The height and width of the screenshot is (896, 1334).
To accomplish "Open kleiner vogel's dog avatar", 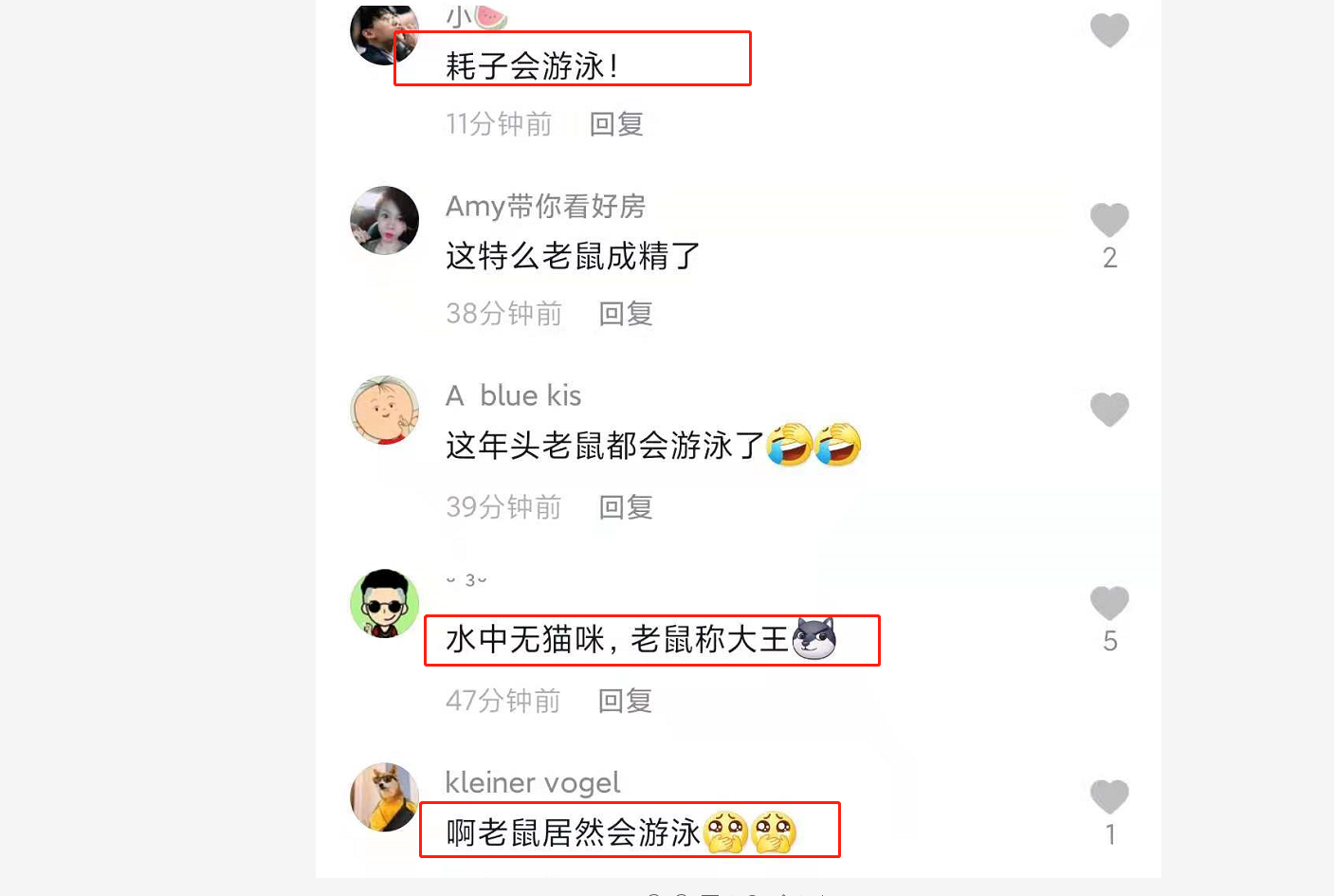I will click(385, 796).
